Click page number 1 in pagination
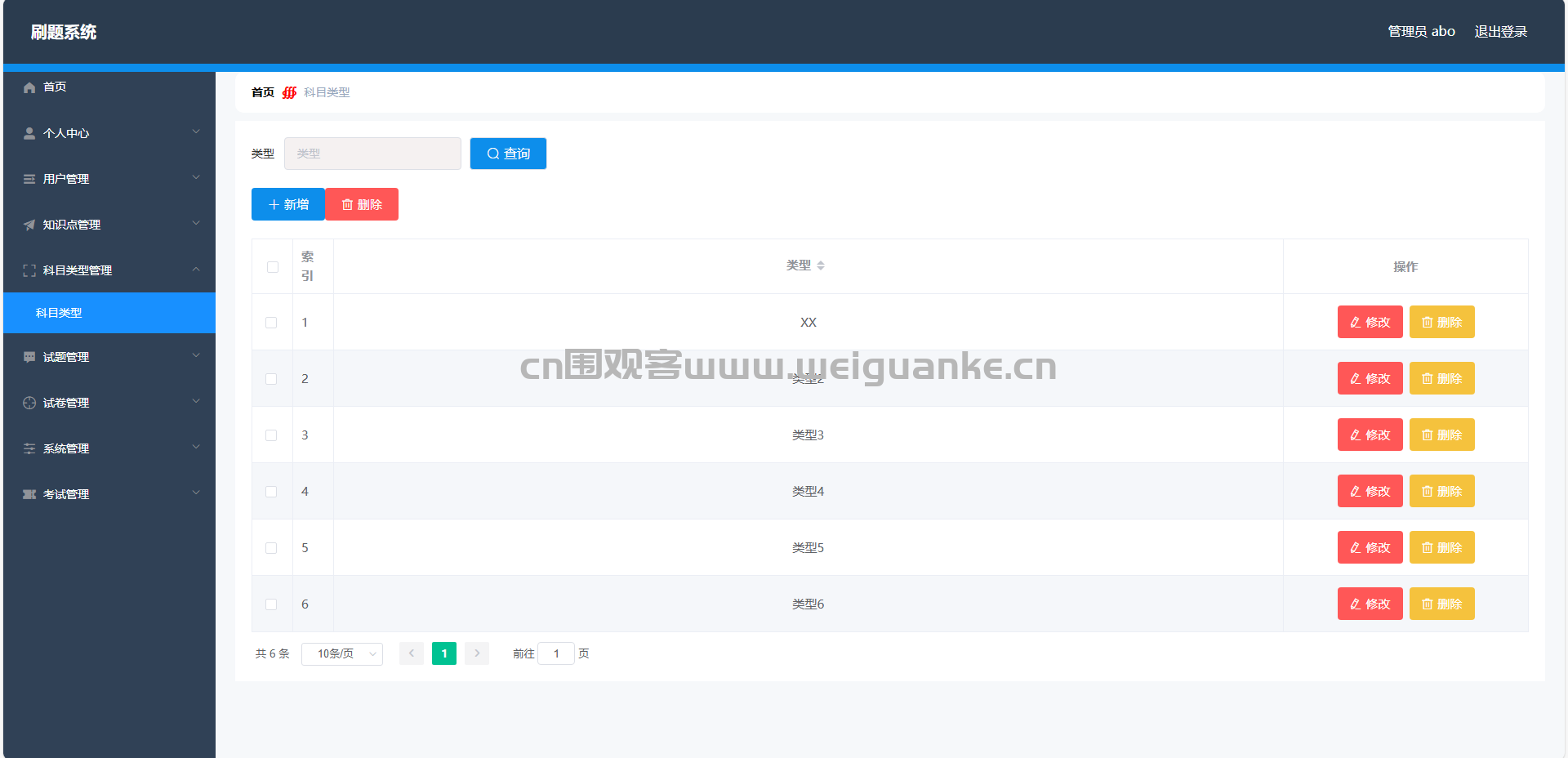This screenshot has height=758, width=1568. pos(444,653)
